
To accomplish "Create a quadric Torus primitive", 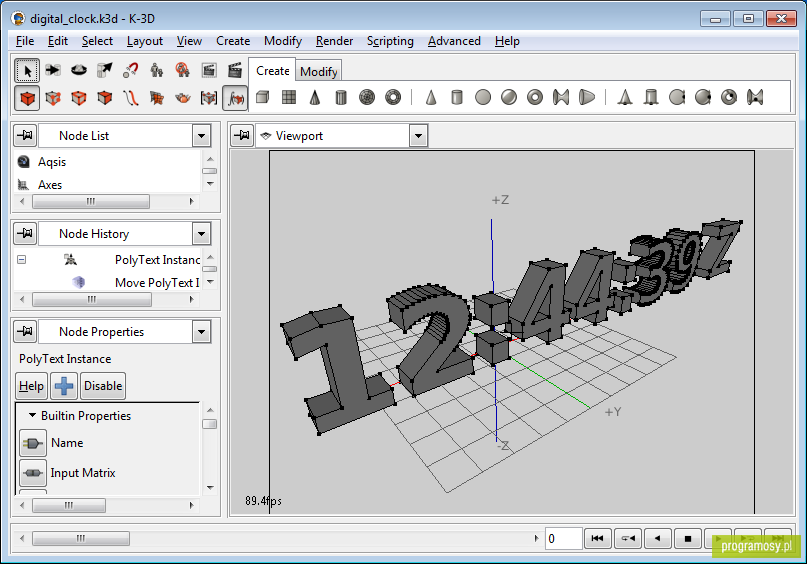I will 535,97.
